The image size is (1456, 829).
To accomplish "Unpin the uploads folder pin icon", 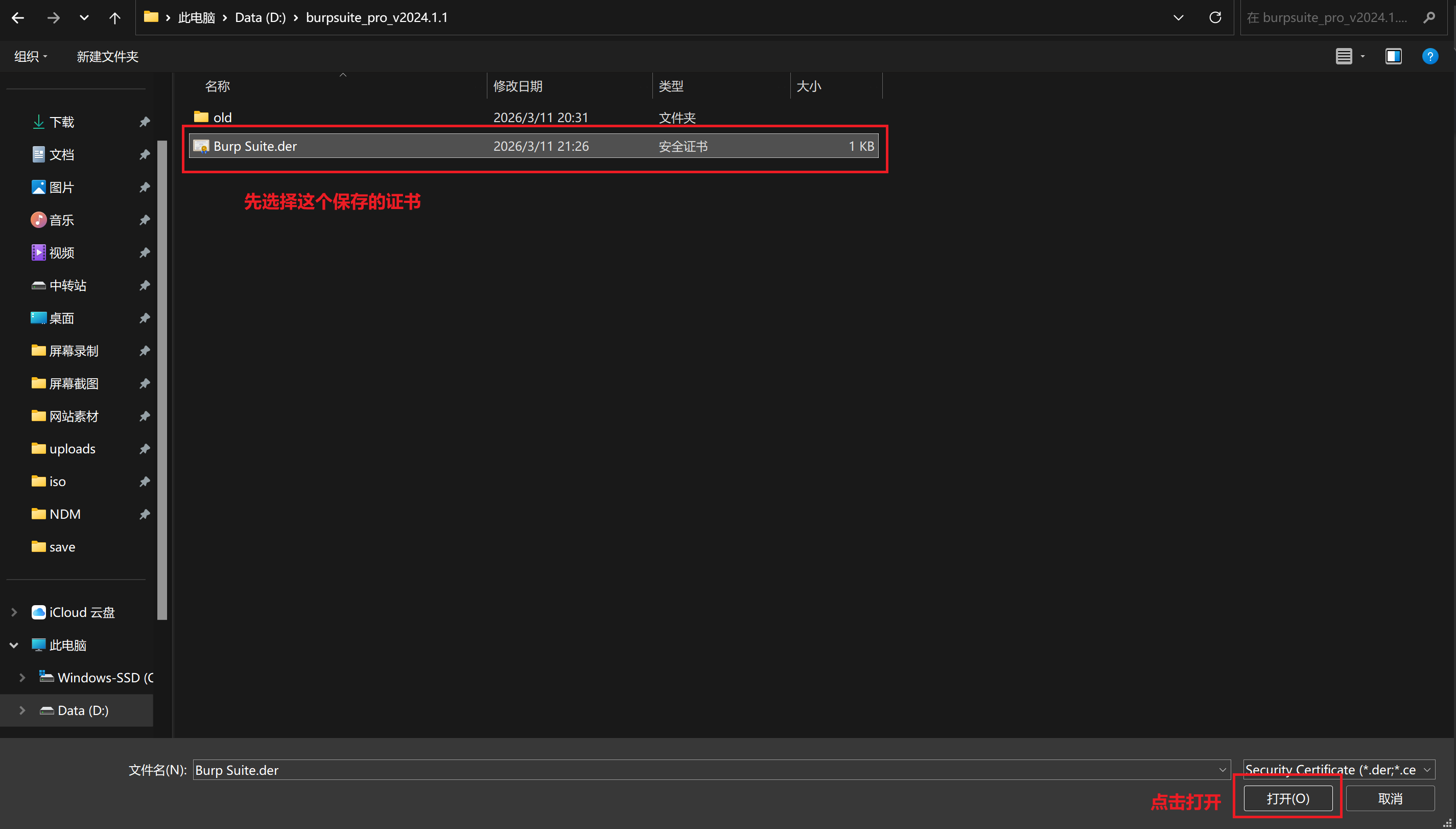I will coord(145,449).
